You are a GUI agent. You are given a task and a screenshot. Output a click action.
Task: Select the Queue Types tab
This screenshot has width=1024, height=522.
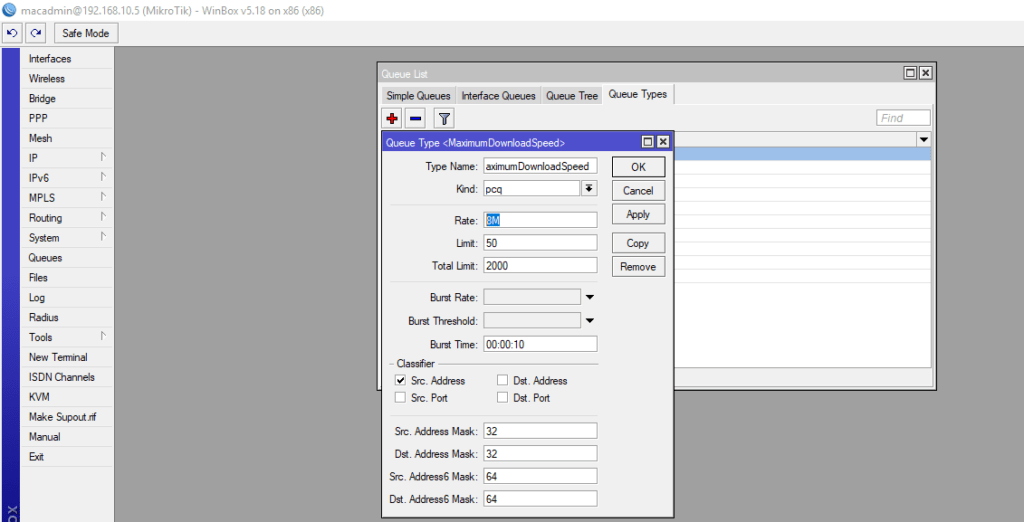click(637, 94)
